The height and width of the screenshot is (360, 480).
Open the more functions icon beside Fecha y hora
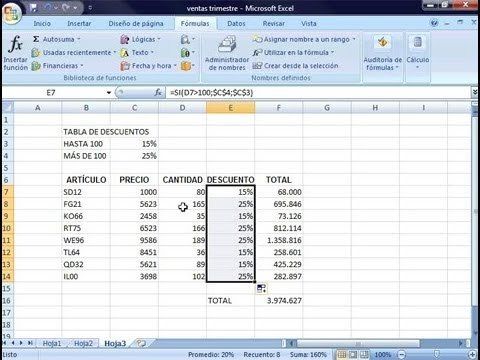pyautogui.click(x=187, y=66)
